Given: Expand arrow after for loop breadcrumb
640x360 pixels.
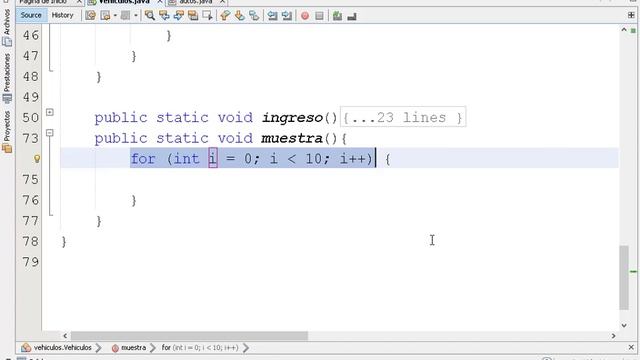Looking at the screenshot, I should tap(246, 348).
